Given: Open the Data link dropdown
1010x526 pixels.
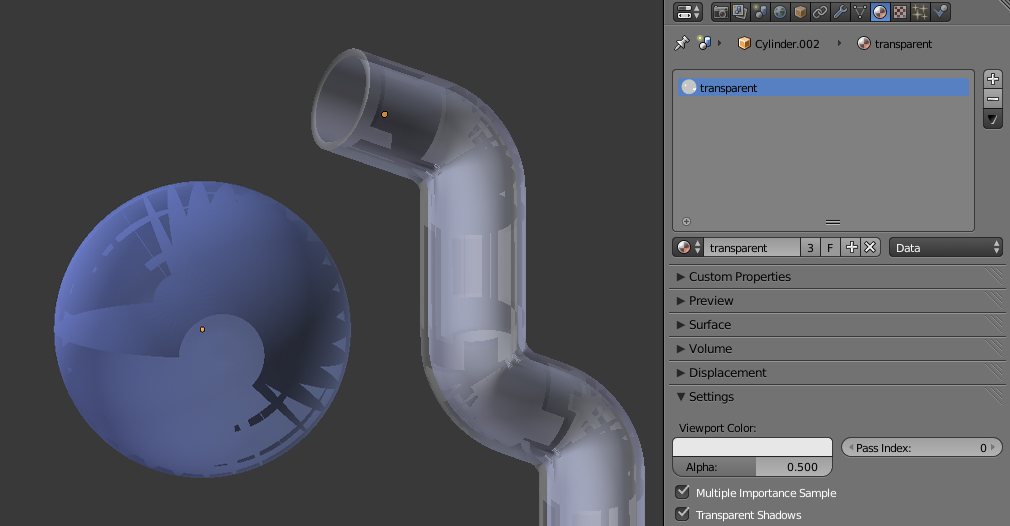Looking at the screenshot, I should tap(945, 247).
